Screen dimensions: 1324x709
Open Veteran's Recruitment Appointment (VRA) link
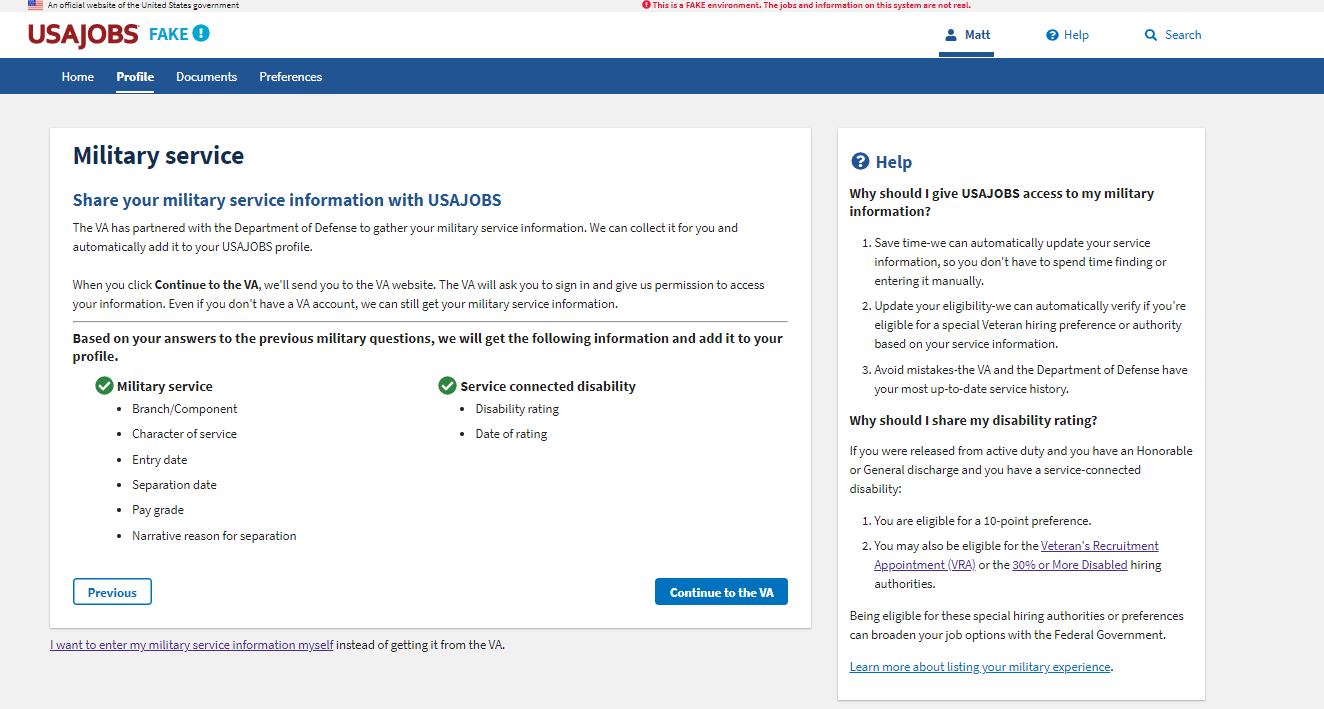click(x=1016, y=555)
